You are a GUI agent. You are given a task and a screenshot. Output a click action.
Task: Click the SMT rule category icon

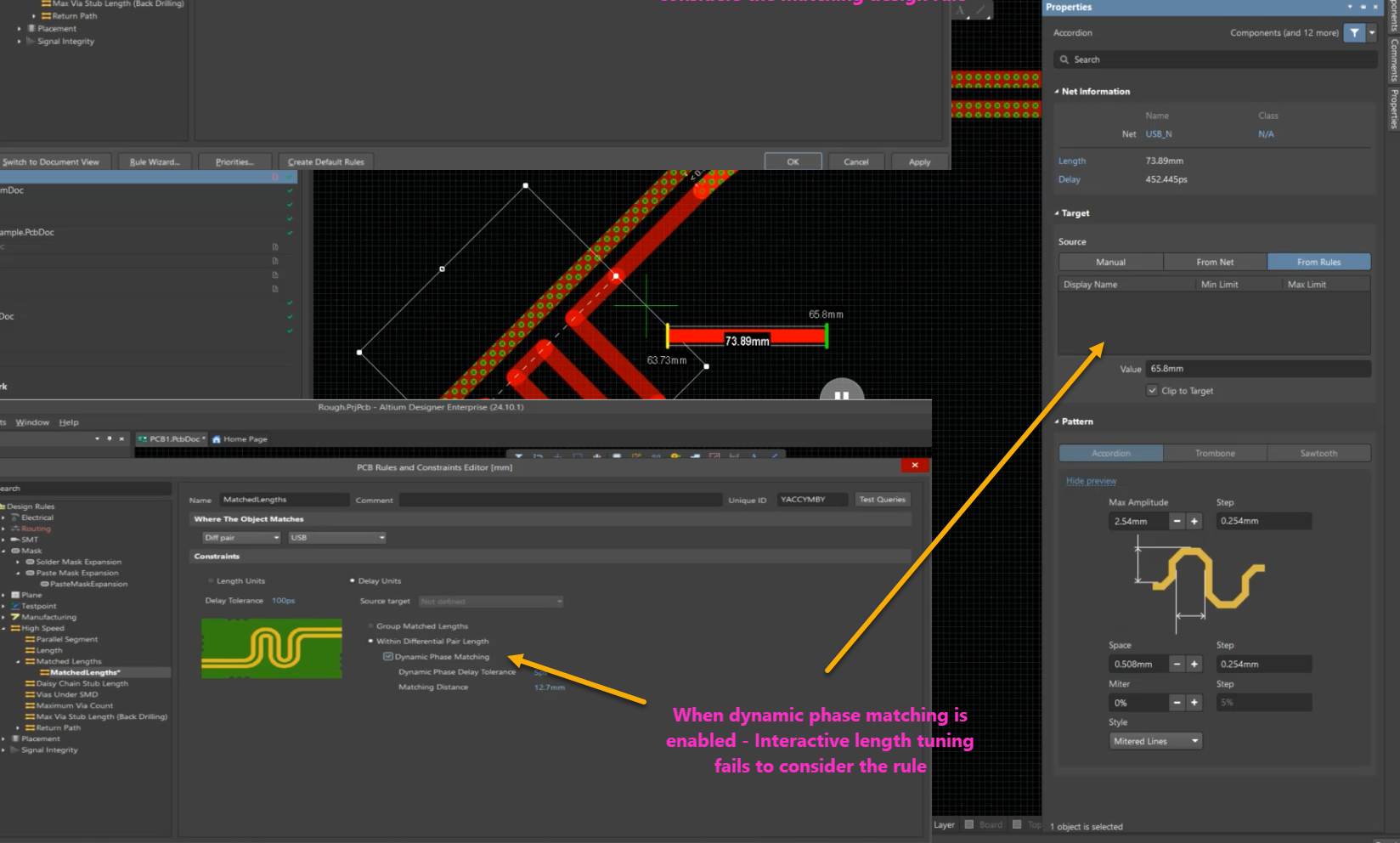click(x=15, y=540)
